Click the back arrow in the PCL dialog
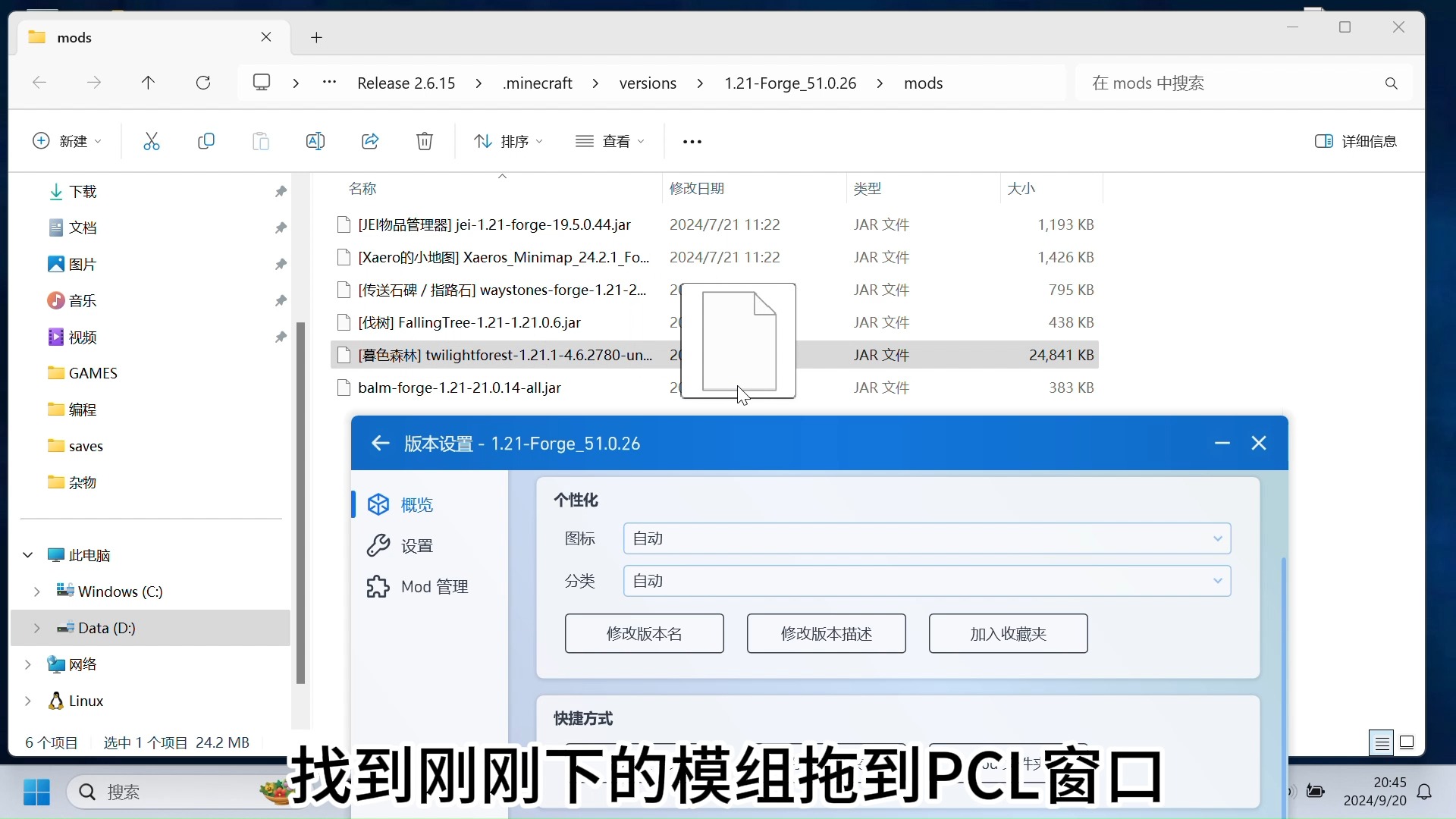The image size is (1456, 819). point(380,444)
